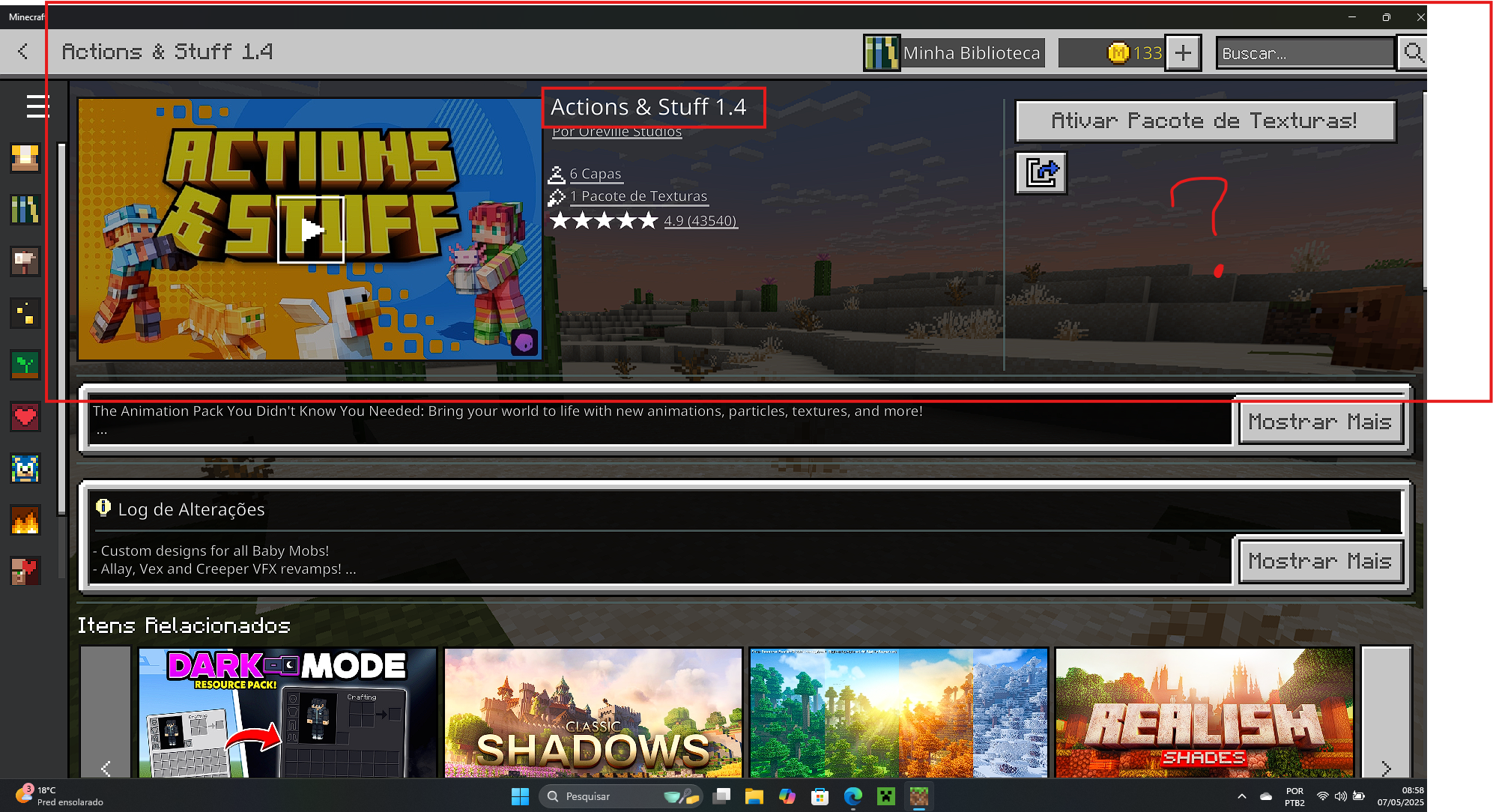Click Ativar Pacote de Texturas button
Screen dimensions: 1493x812
[x=1205, y=121]
